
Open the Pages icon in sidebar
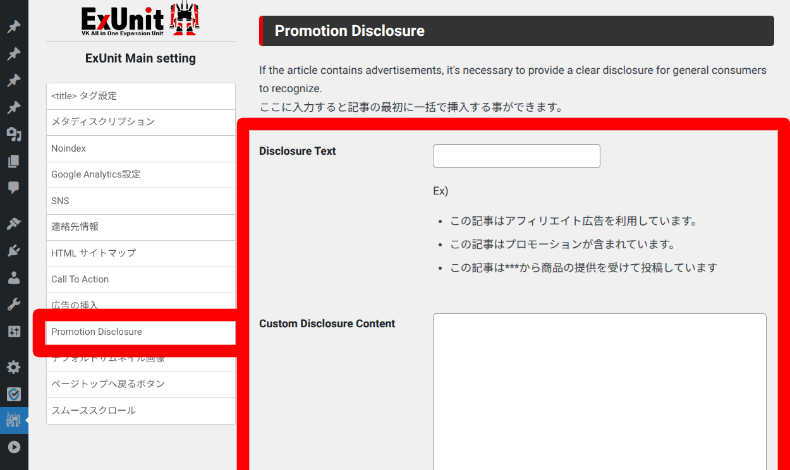[x=14, y=161]
